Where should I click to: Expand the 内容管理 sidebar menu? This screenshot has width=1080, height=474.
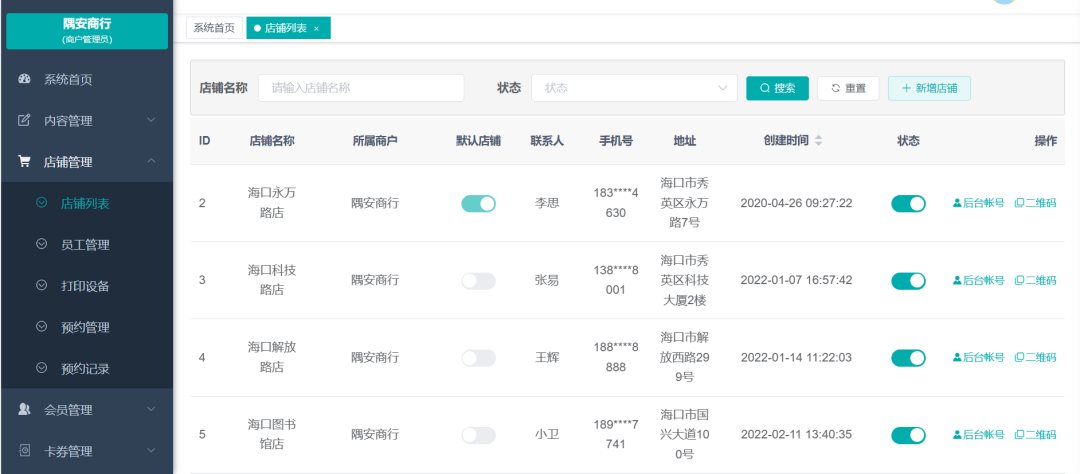pos(151,120)
